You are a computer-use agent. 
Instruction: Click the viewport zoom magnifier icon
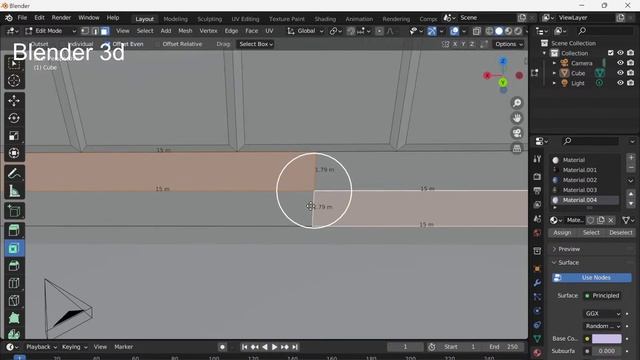pyautogui.click(x=517, y=103)
